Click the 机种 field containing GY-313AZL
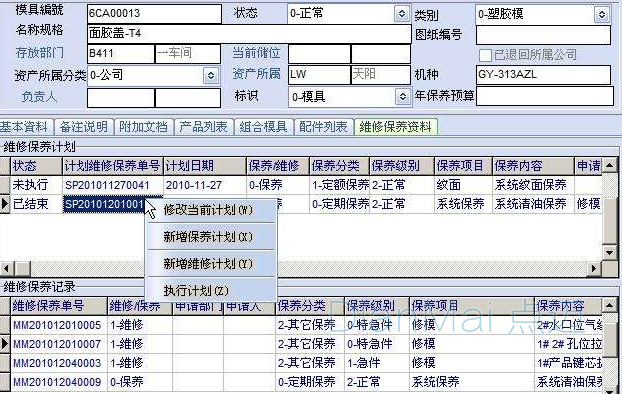The image size is (622, 394). click(543, 75)
